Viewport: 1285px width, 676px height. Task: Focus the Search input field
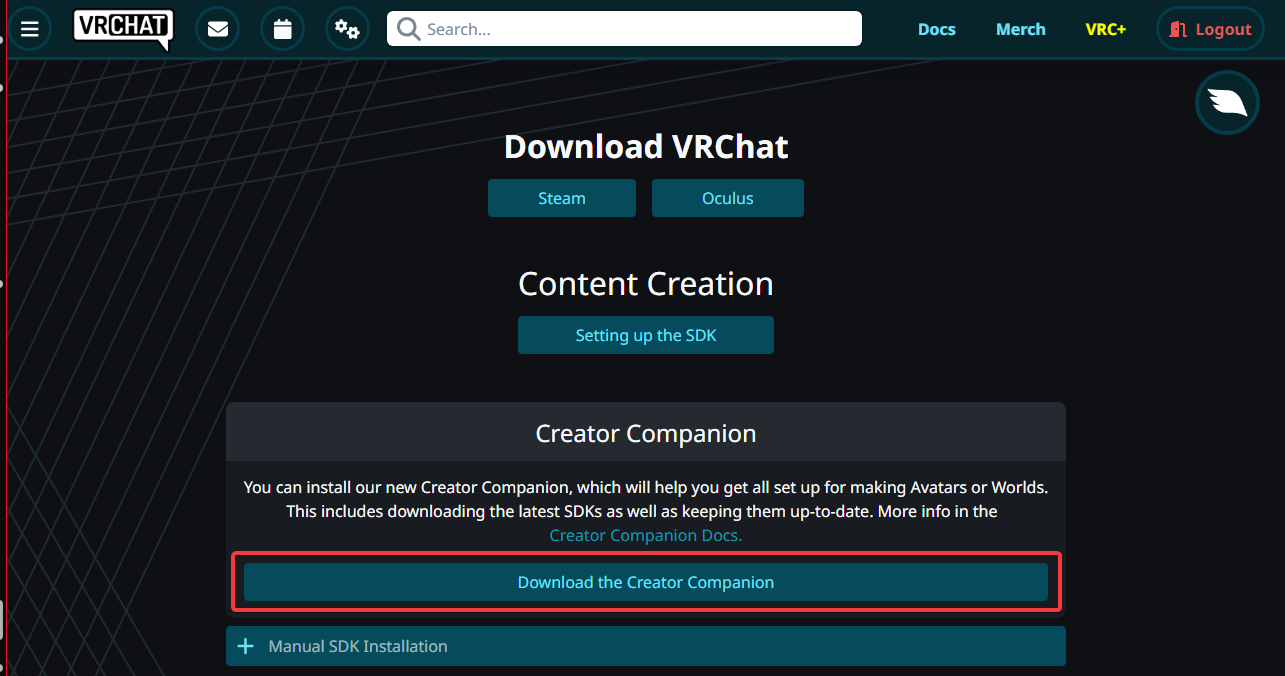[x=624, y=29]
